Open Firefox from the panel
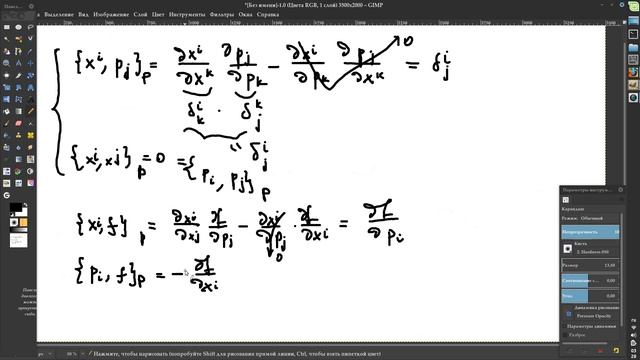This screenshot has height=360, width=640. point(633,72)
